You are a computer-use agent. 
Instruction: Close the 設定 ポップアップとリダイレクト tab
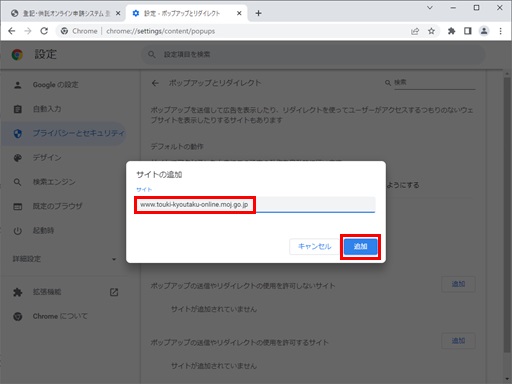pyautogui.click(x=239, y=13)
